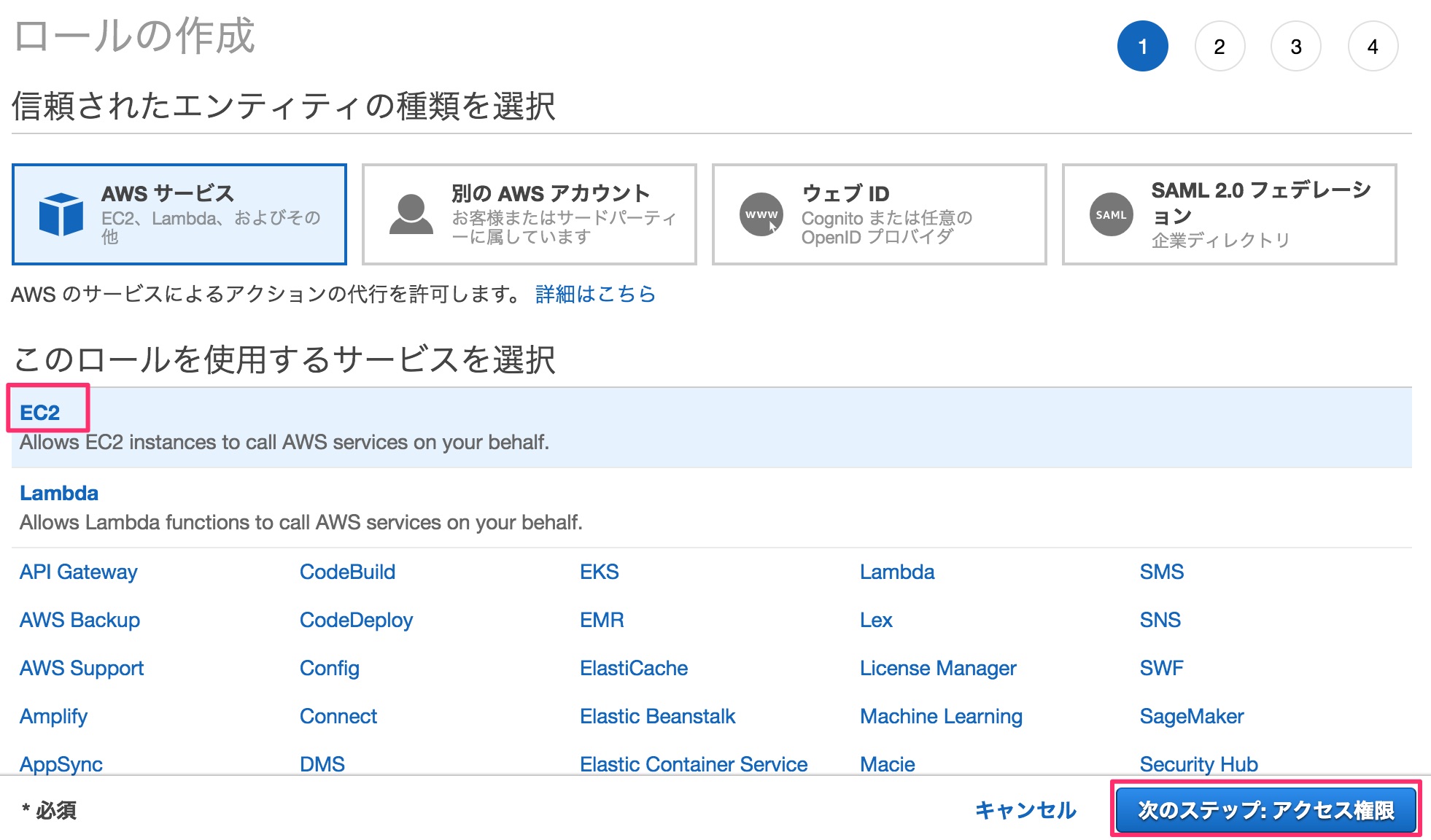Select CodeDeploy in the services column
The width and height of the screenshot is (1431, 840).
tap(356, 620)
